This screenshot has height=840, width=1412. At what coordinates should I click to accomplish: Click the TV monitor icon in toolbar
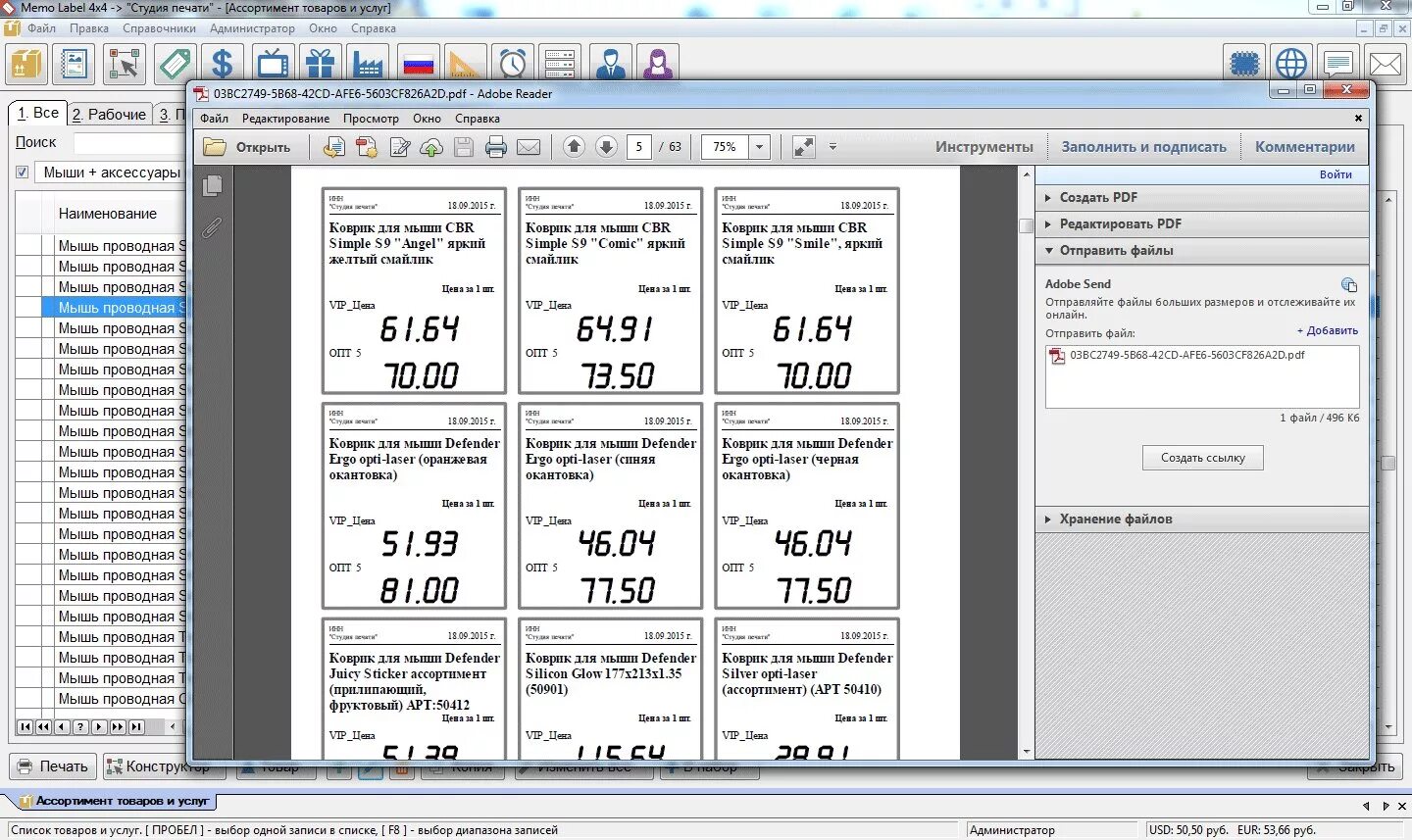(x=272, y=65)
